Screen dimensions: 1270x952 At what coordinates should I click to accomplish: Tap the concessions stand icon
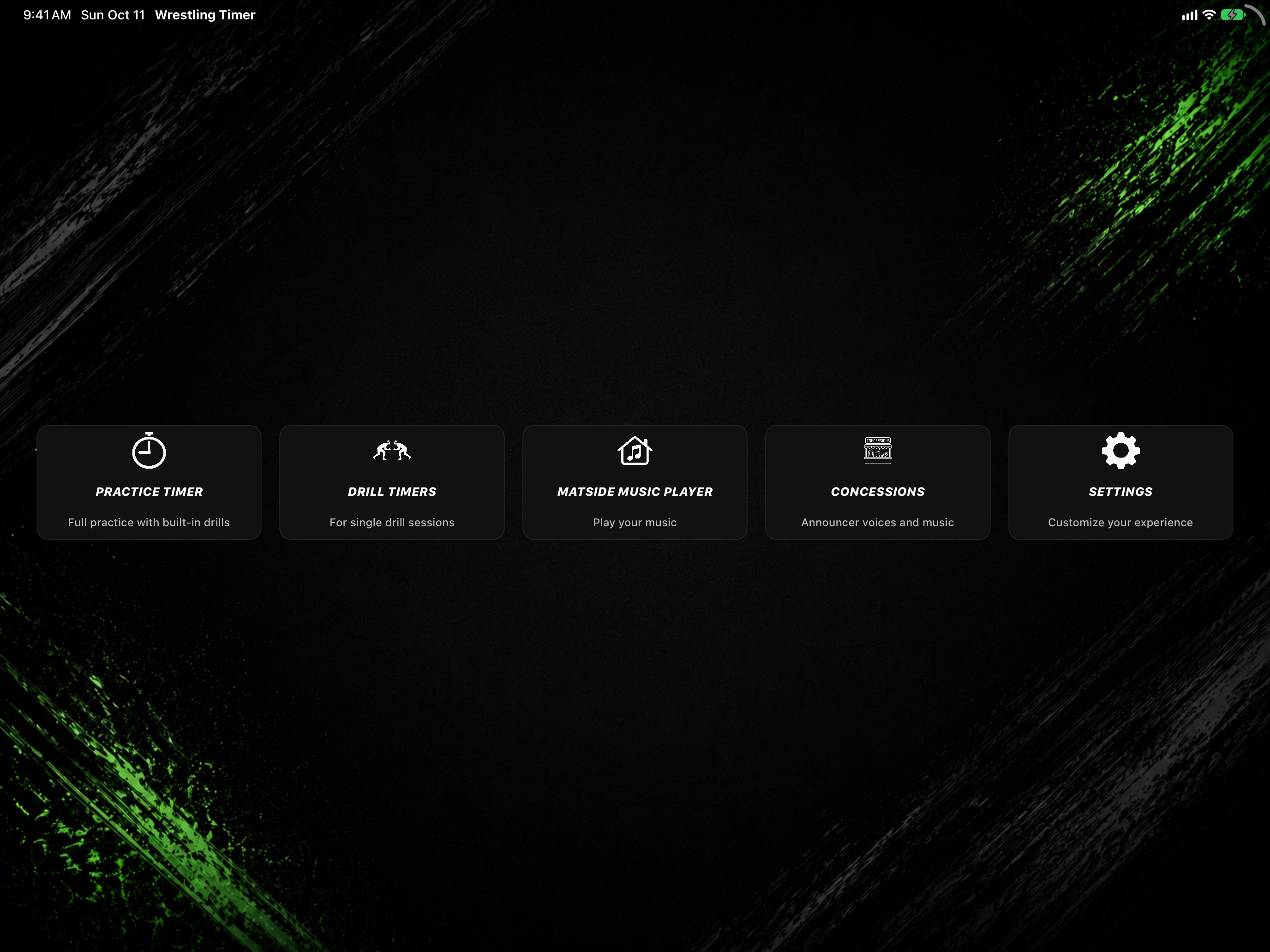click(877, 451)
